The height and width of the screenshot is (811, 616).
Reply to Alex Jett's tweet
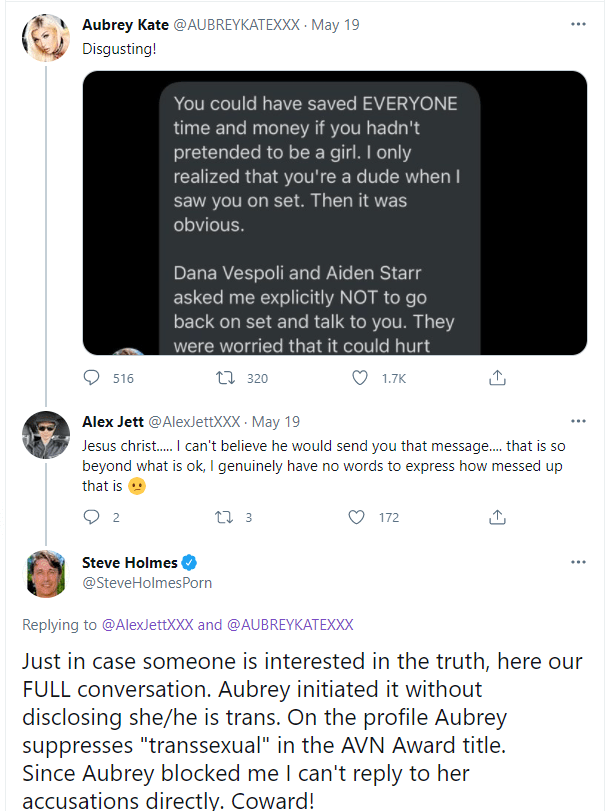point(91,517)
